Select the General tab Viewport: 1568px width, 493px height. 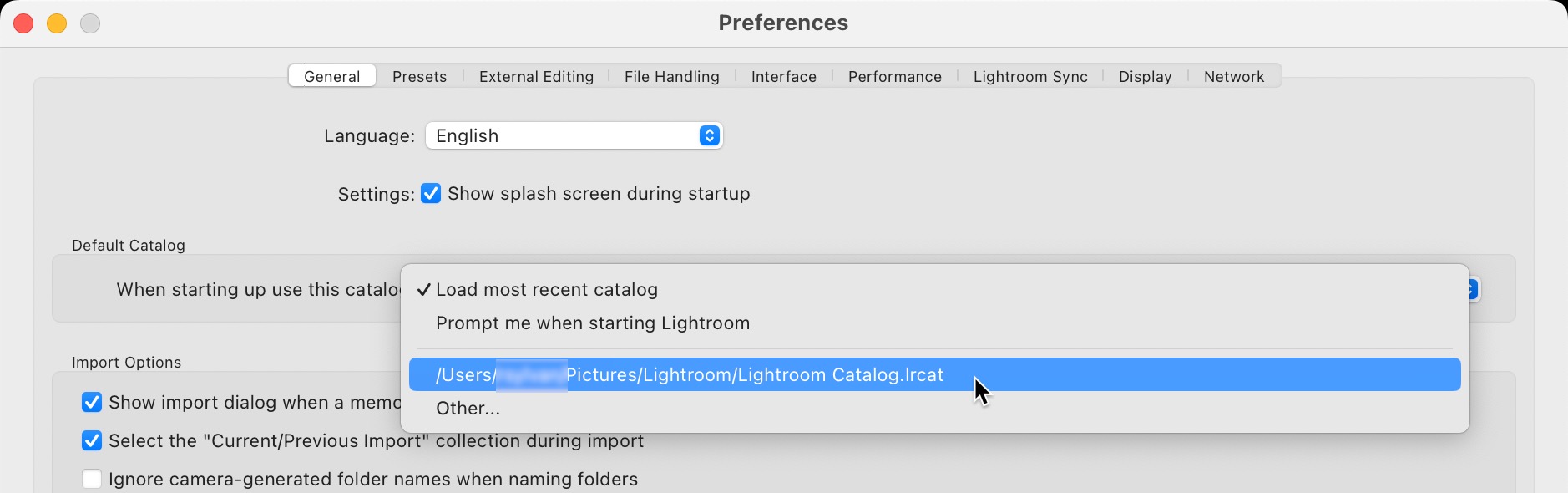click(x=331, y=75)
